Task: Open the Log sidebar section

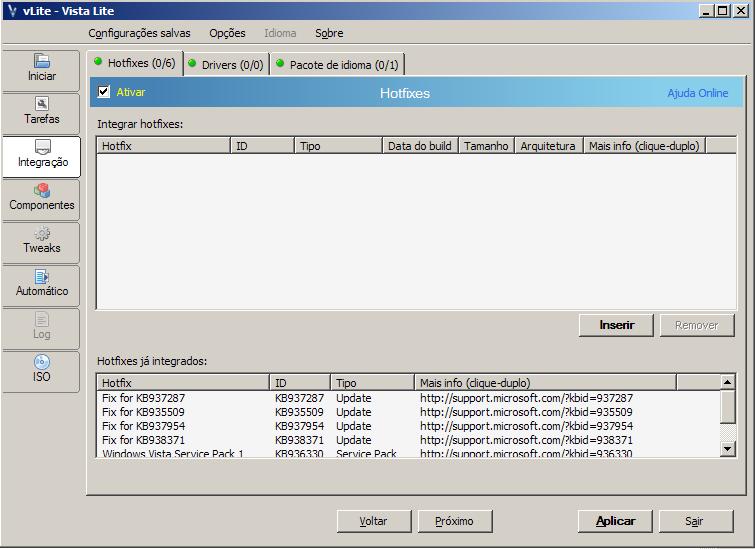Action: (41, 328)
